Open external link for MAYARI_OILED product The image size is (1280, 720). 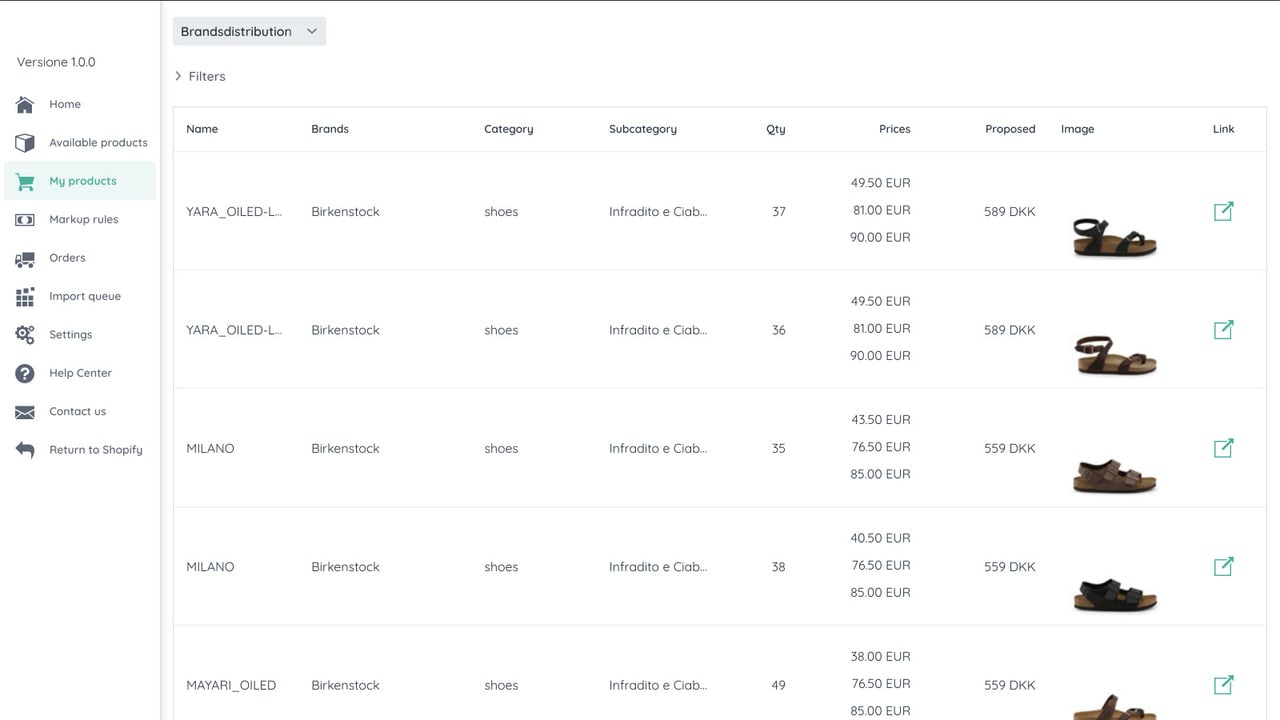1223,685
